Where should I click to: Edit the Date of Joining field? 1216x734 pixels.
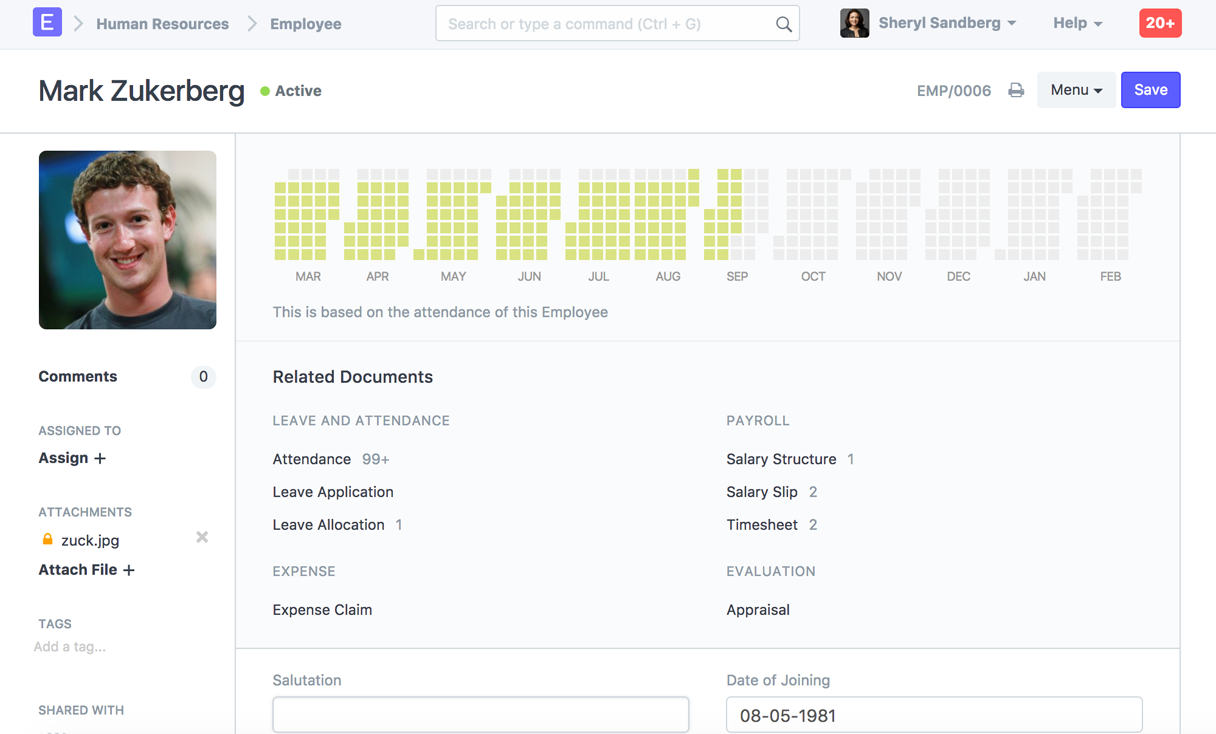[934, 715]
